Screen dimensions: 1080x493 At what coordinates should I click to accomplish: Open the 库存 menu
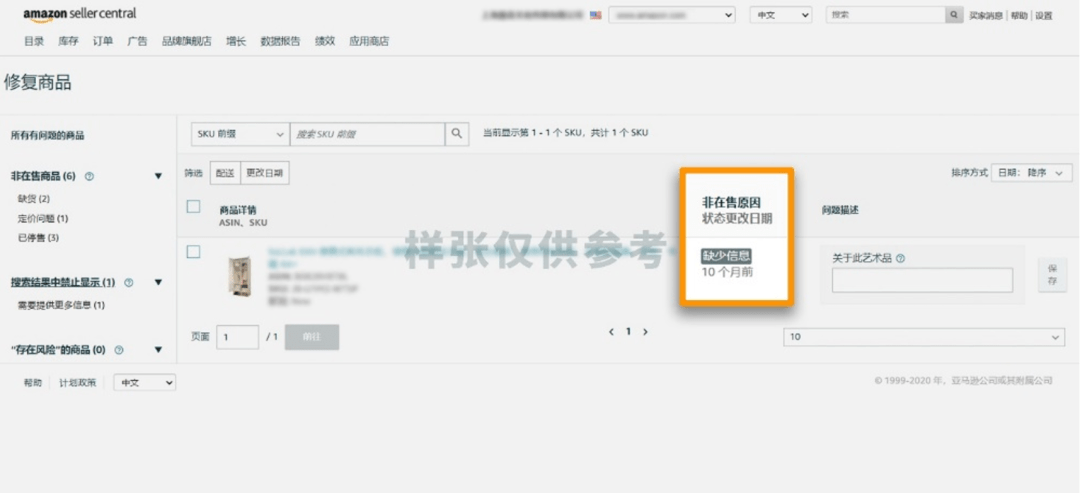(68, 41)
